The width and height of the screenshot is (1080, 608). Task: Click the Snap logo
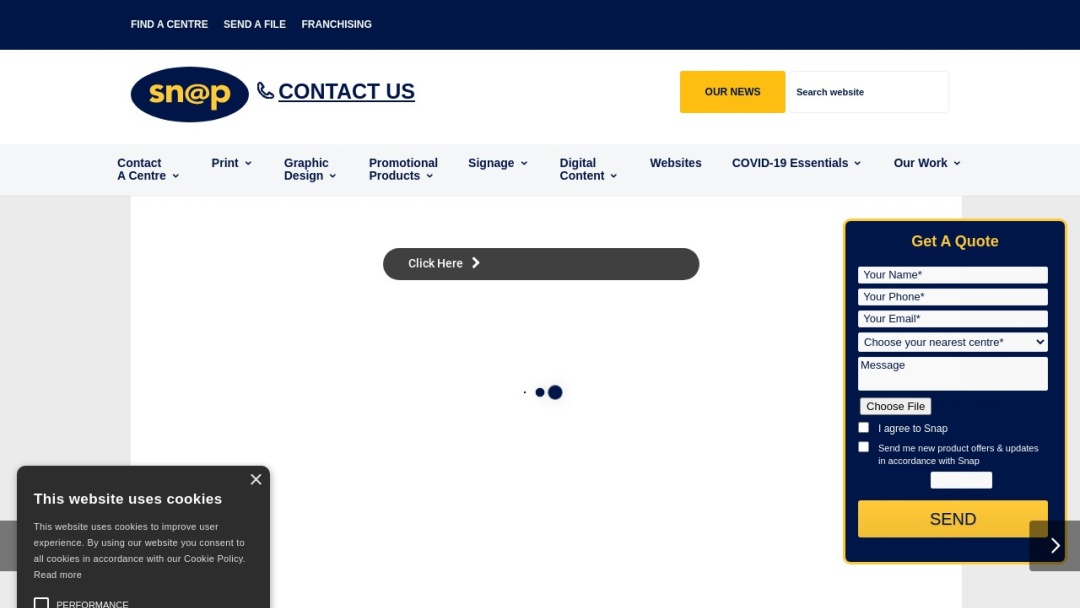click(189, 94)
